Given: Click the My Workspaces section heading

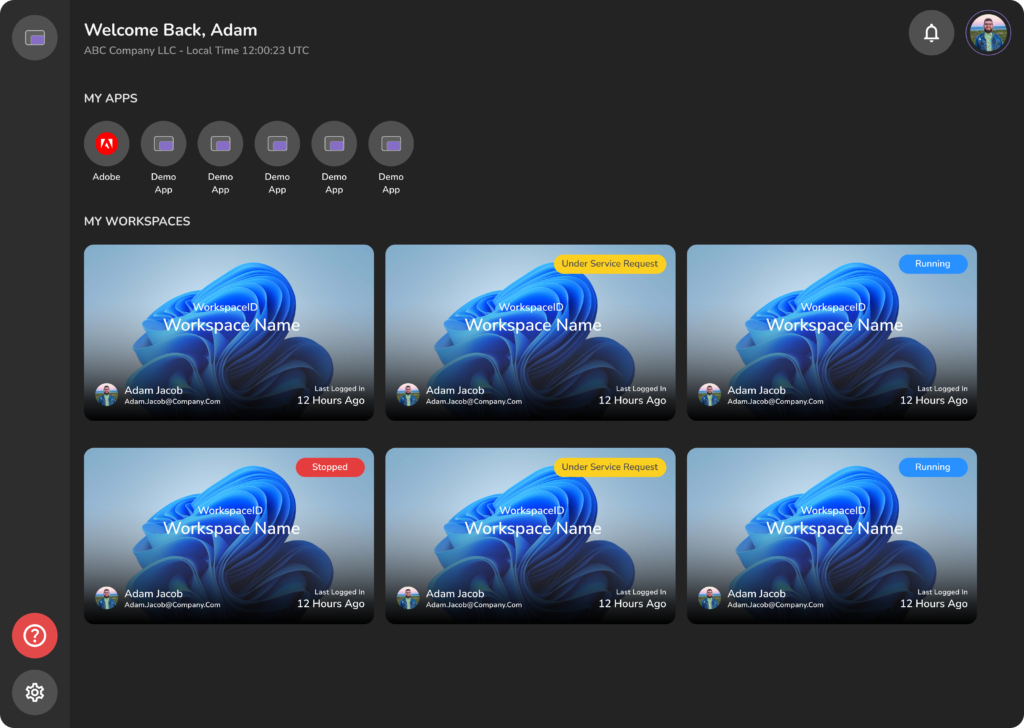Looking at the screenshot, I should [x=137, y=221].
